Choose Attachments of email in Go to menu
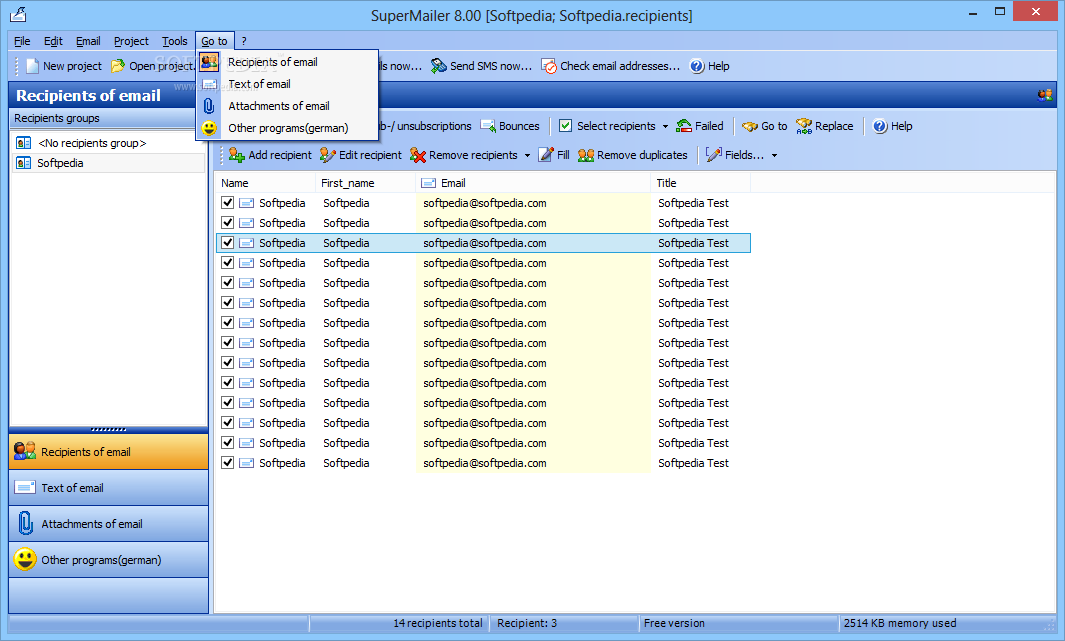Image resolution: width=1065 pixels, height=641 pixels. click(287, 106)
